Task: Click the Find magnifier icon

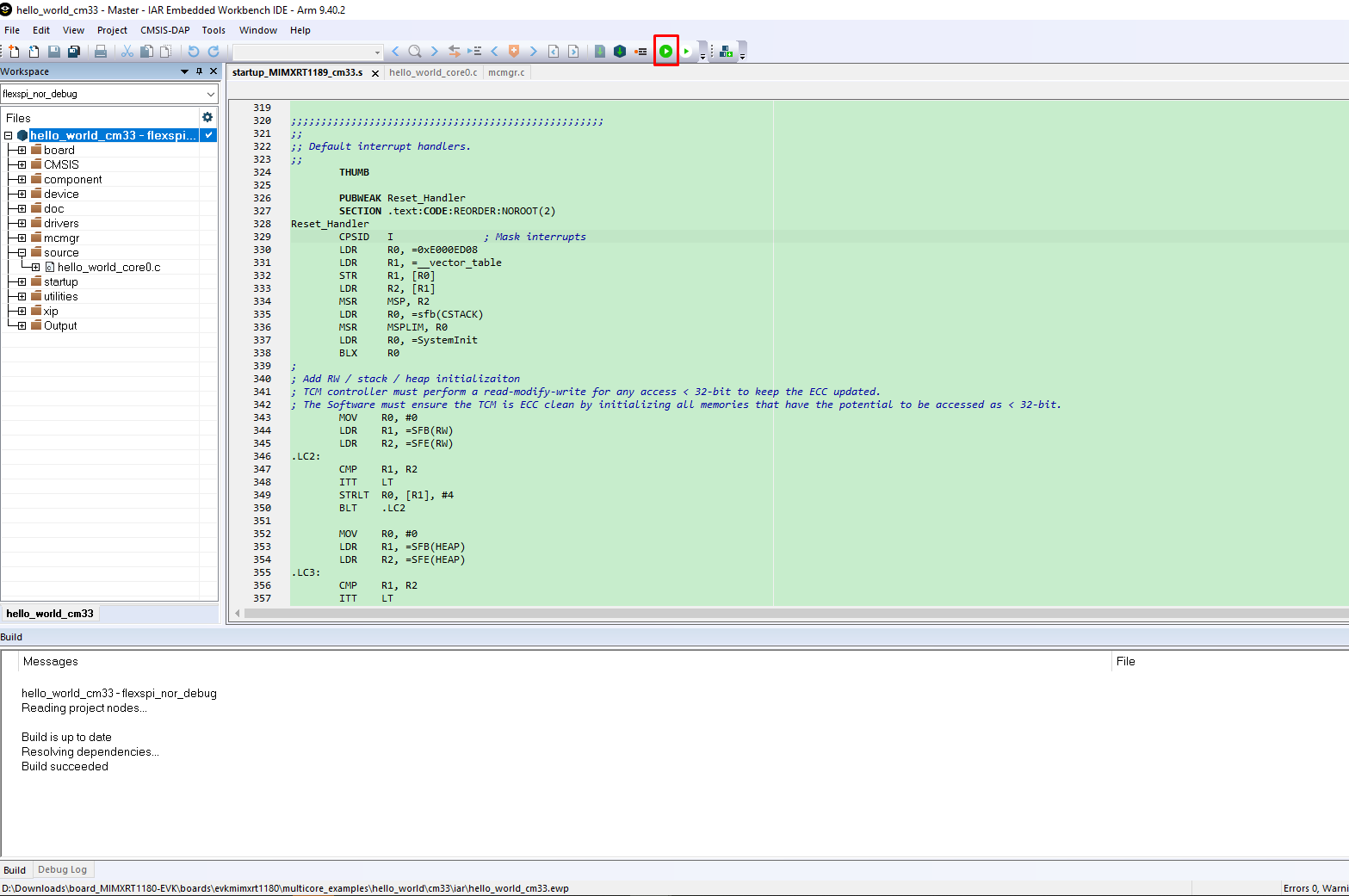Action: click(x=415, y=52)
